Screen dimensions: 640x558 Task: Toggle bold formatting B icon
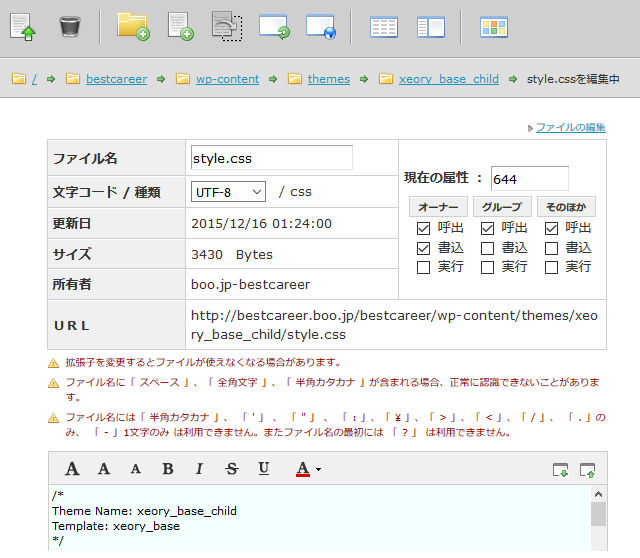168,469
